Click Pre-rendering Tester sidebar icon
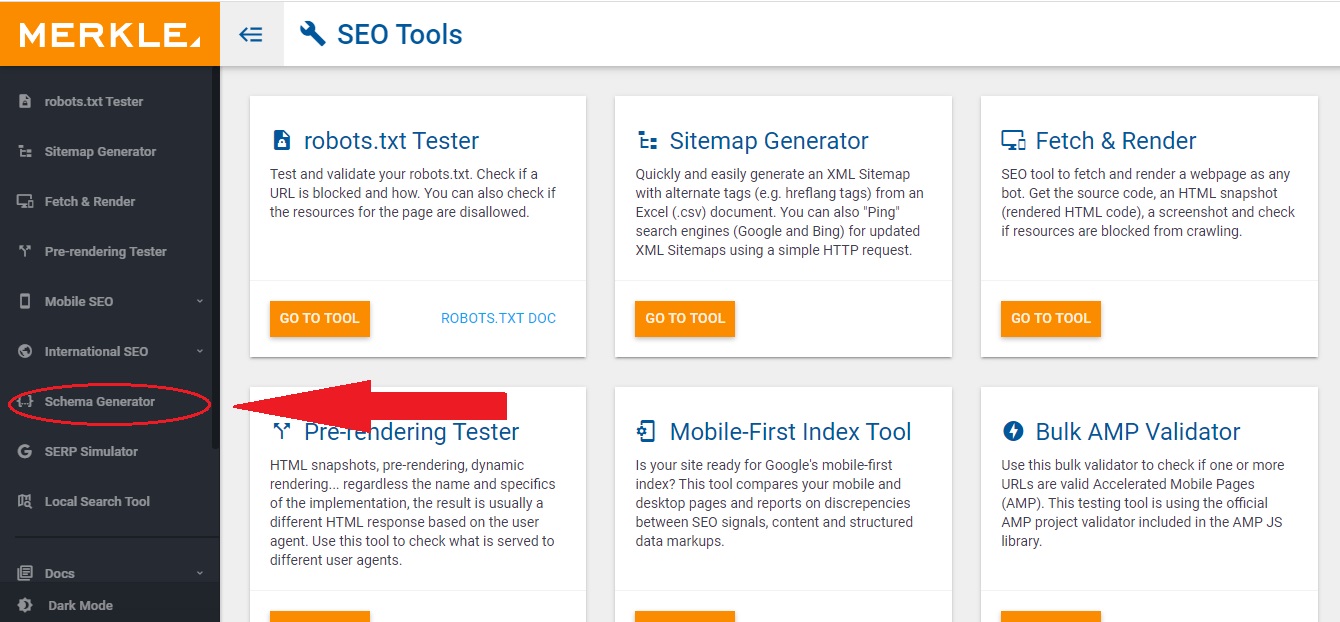The image size is (1340, 622). coord(25,251)
